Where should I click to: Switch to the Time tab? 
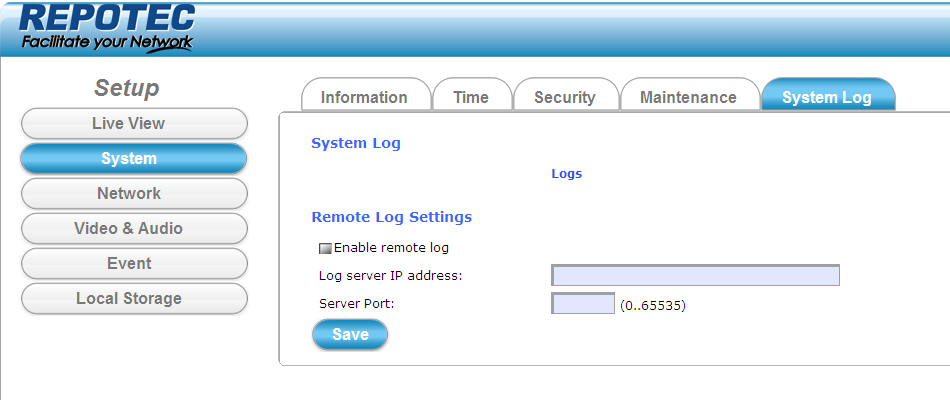point(471,97)
